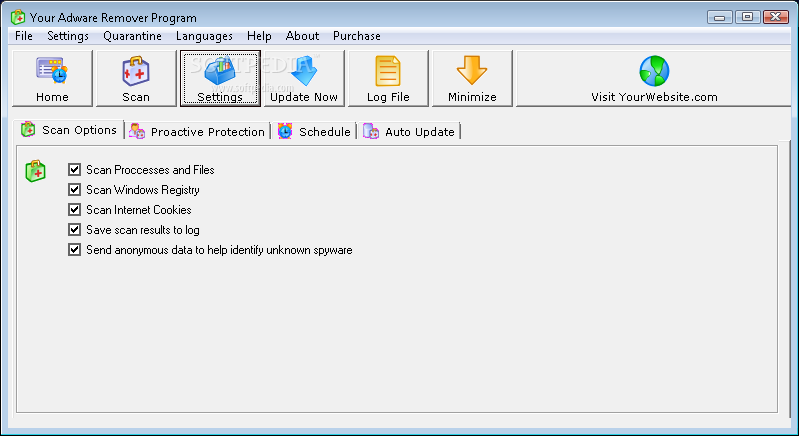Viewport: 799px width, 436px height.
Task: Click the Minimize orange arrow toolbar button
Action: tap(472, 78)
